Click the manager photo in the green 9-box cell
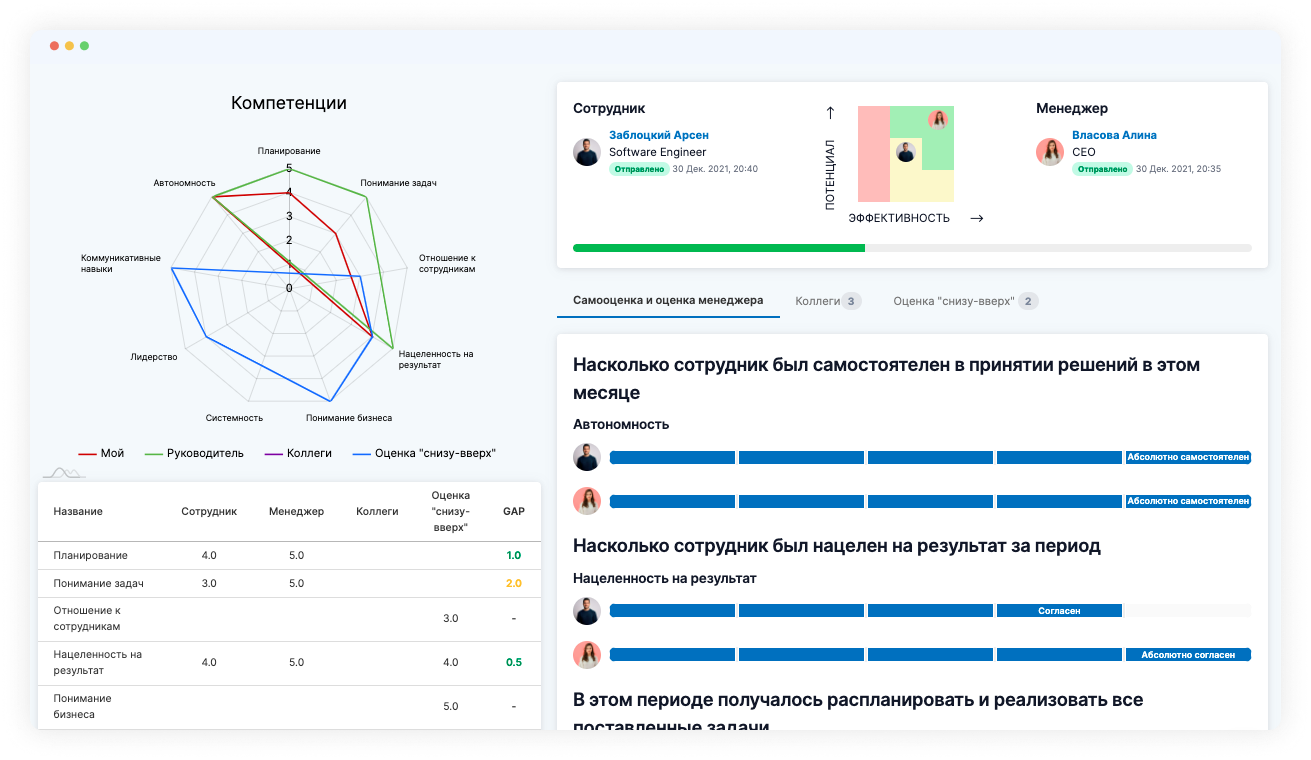Screen dimensions: 1311x760 (x=938, y=120)
